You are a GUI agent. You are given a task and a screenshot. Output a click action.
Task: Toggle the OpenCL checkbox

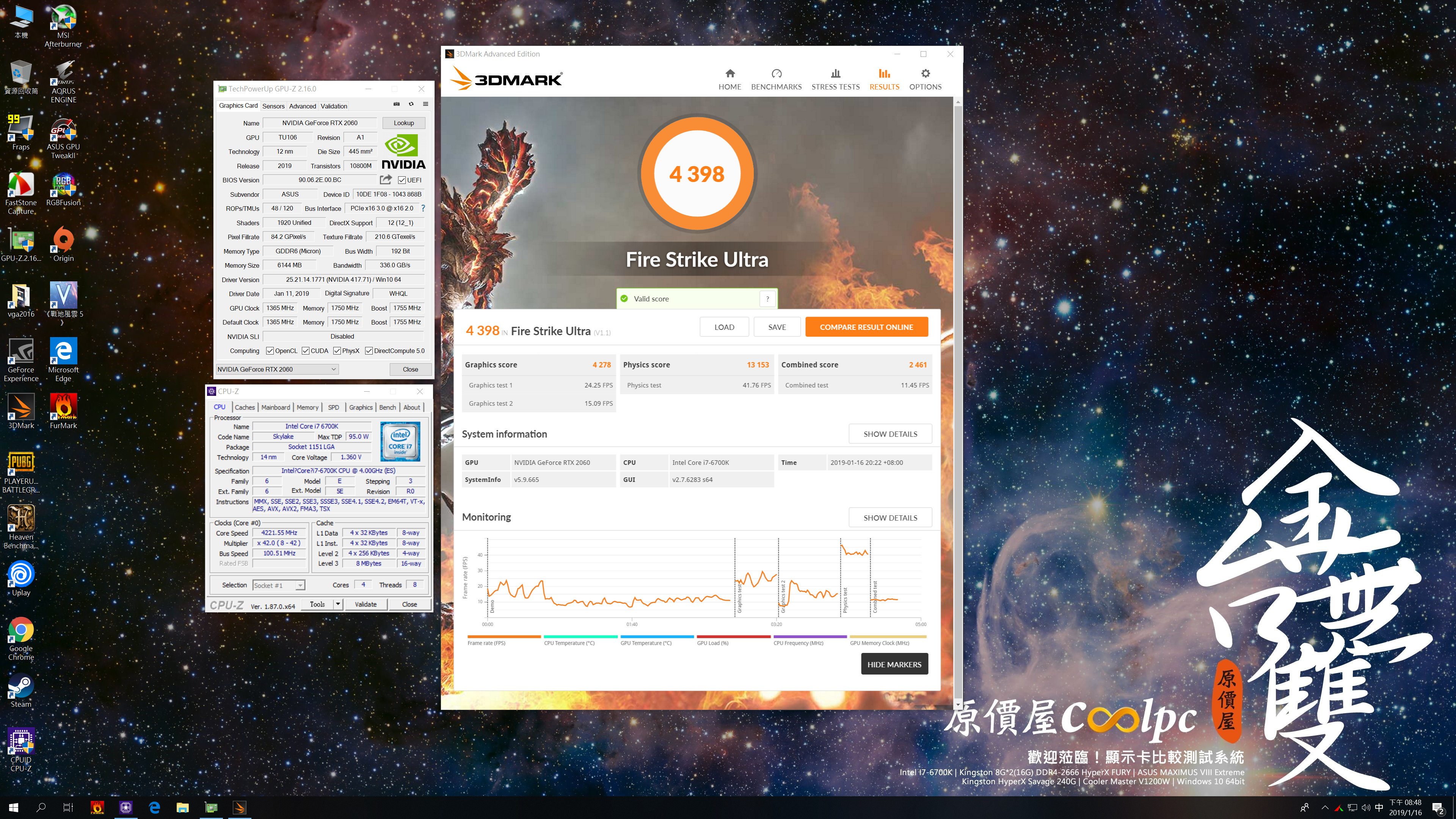270,350
